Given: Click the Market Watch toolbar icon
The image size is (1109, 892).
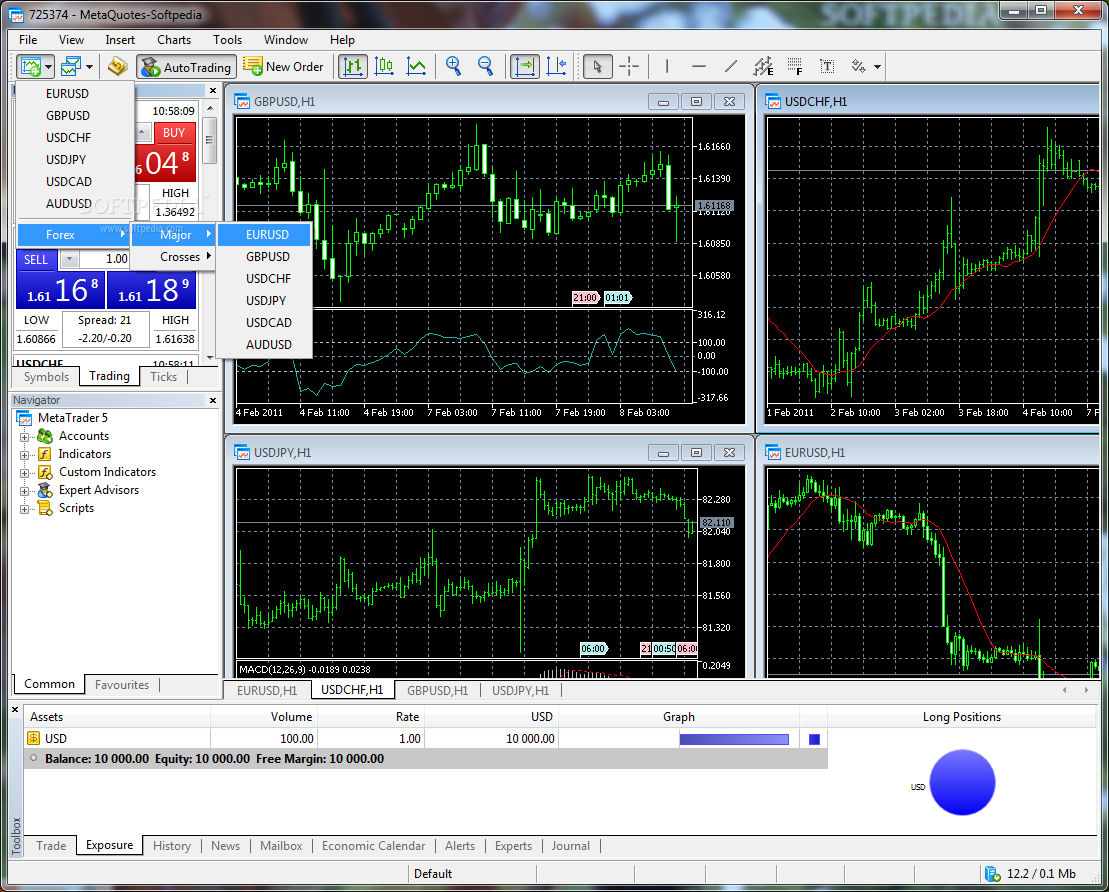Looking at the screenshot, I should 117,66.
